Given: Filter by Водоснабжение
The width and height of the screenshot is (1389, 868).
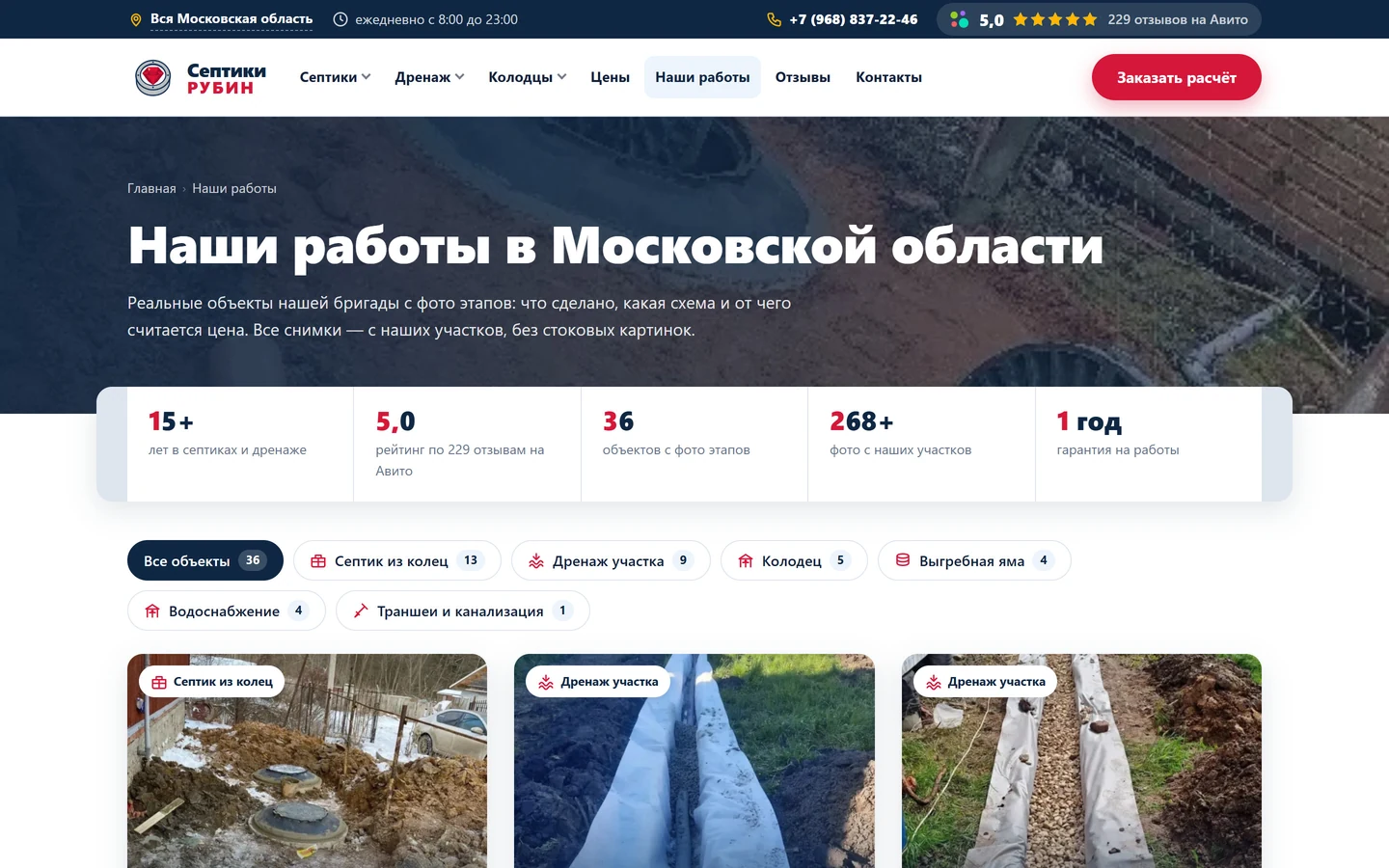Looking at the screenshot, I should click(227, 610).
